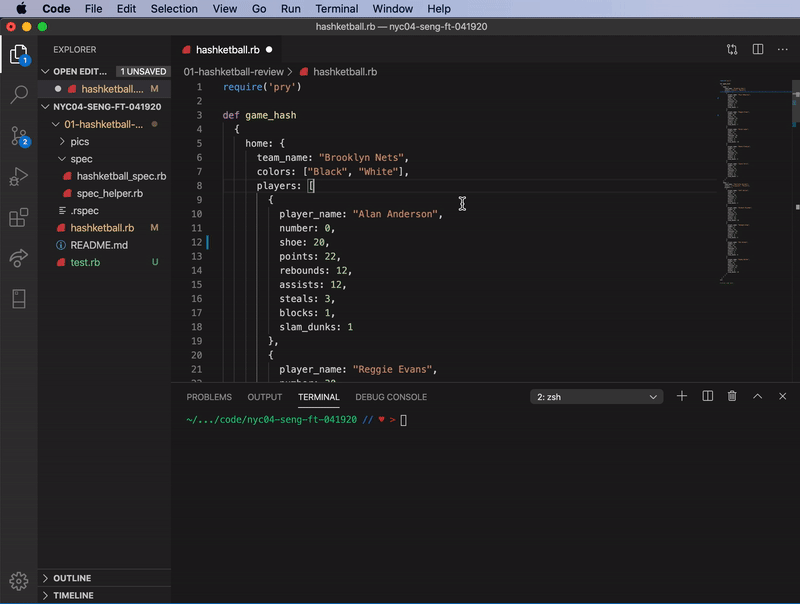Open the Code application menu
This screenshot has width=800, height=604.
click(x=56, y=9)
